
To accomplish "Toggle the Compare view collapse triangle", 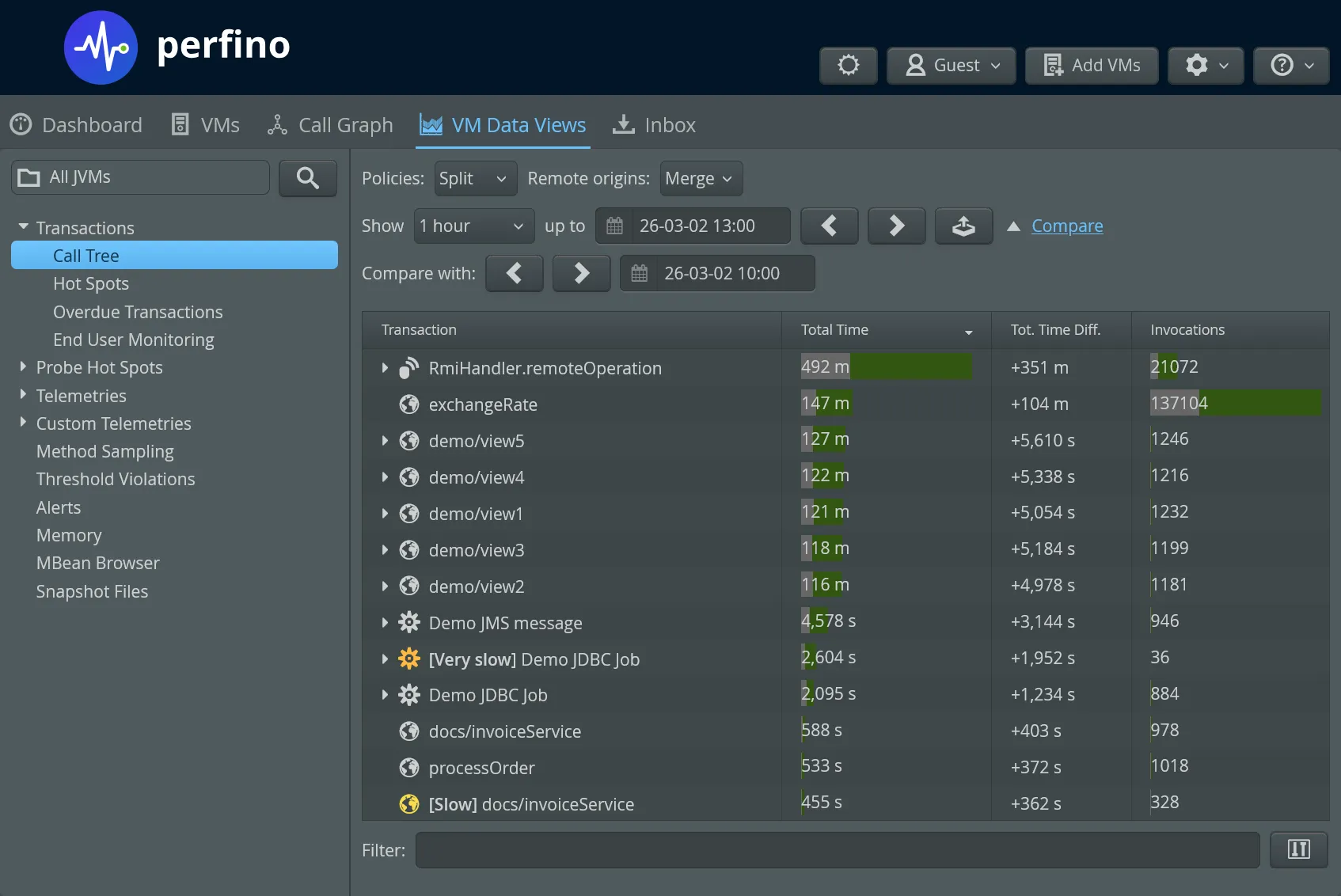I will tap(1014, 226).
